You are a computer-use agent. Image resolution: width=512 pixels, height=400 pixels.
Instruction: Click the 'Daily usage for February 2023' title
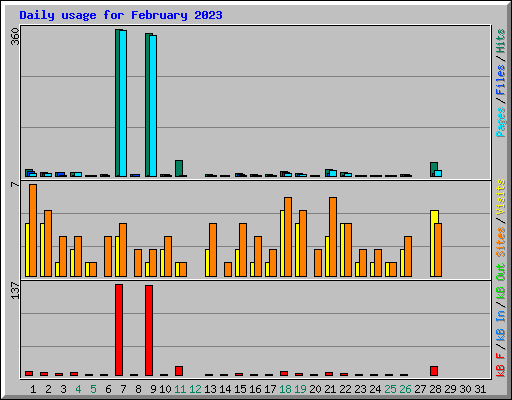[x=121, y=15]
